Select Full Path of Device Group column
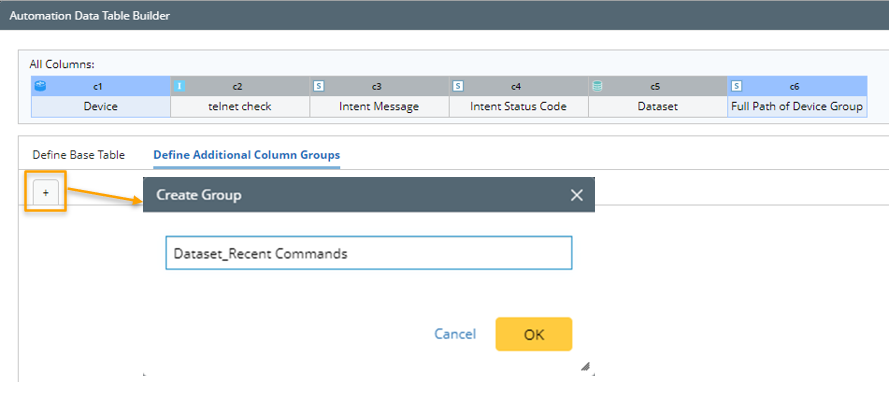The height and width of the screenshot is (398, 889). (x=797, y=106)
